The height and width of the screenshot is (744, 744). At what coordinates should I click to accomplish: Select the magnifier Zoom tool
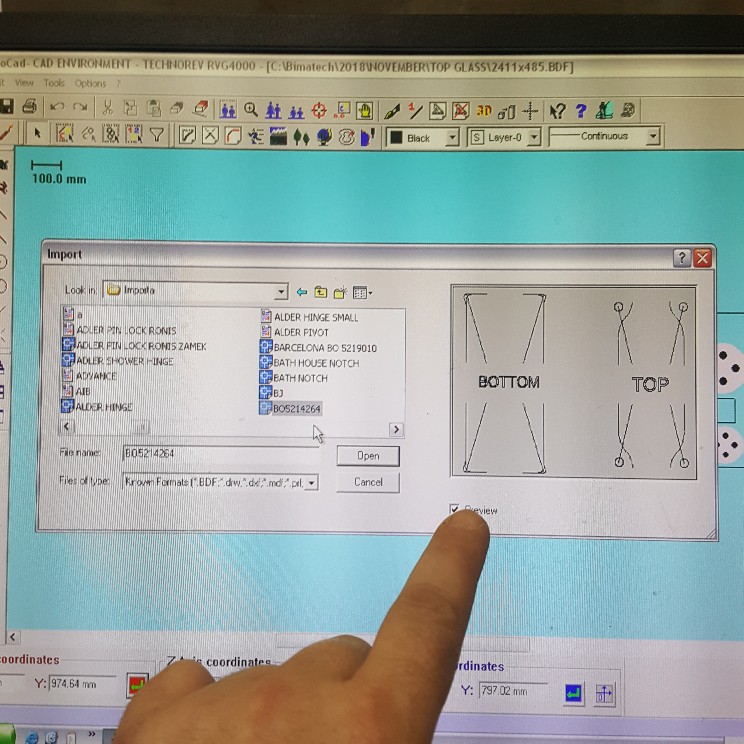251,109
